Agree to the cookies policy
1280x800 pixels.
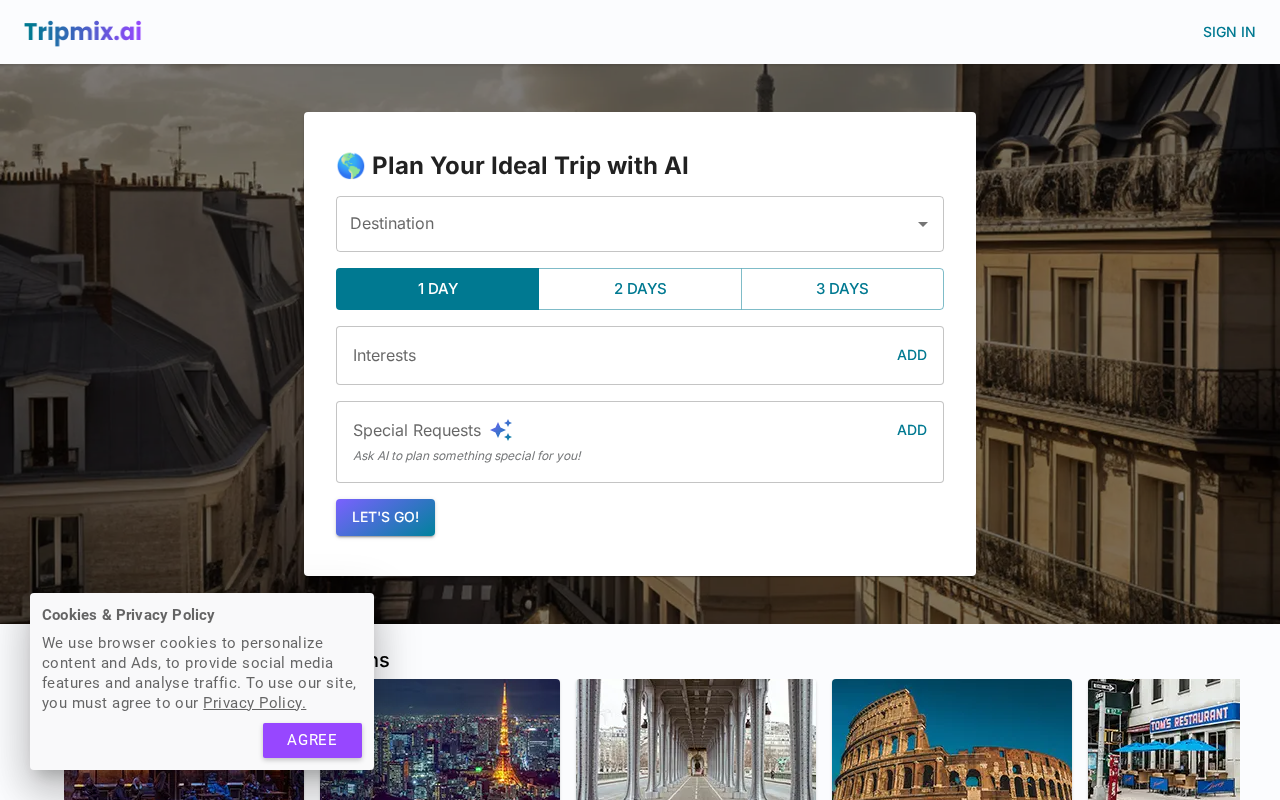coord(312,740)
